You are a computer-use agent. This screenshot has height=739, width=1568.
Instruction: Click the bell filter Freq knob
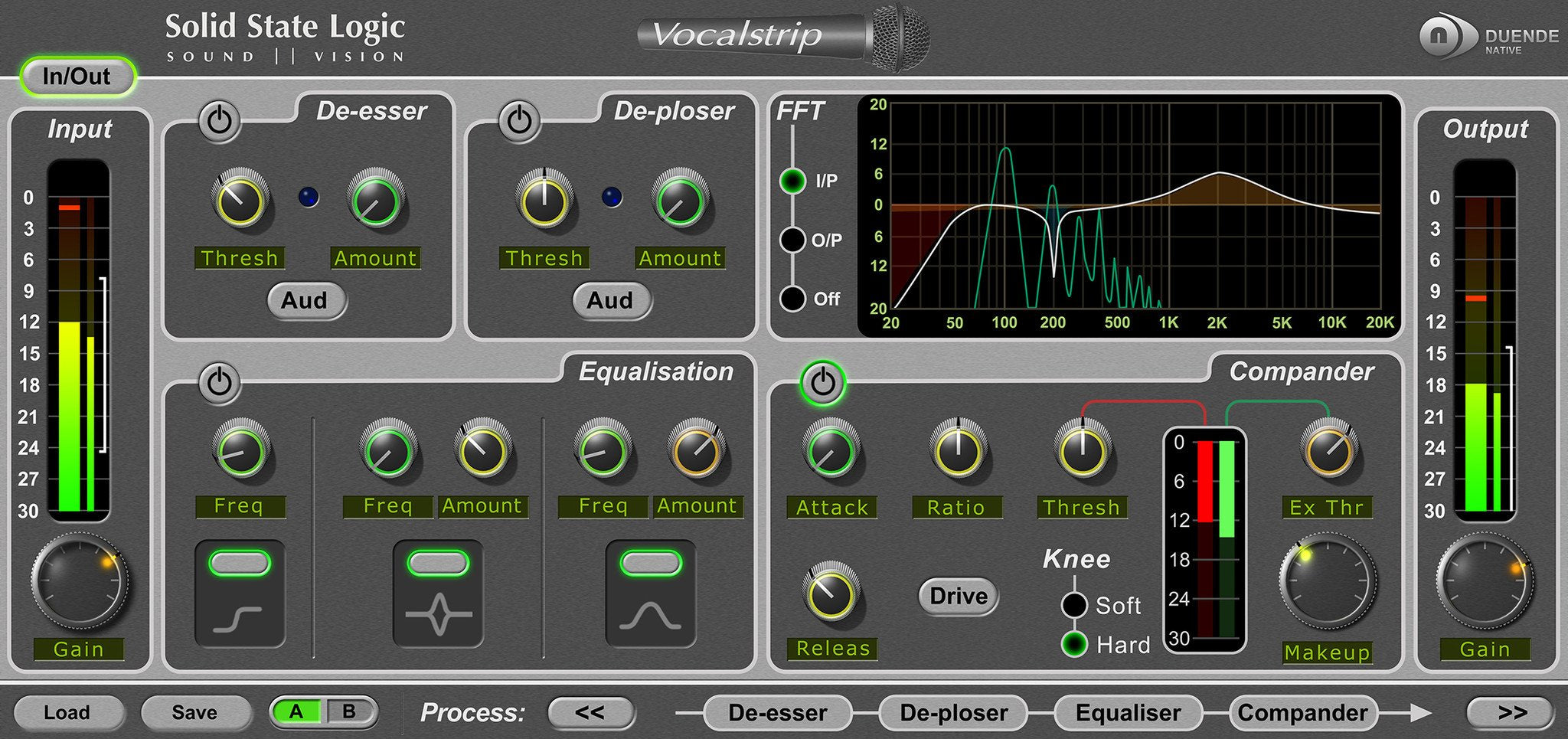603,450
